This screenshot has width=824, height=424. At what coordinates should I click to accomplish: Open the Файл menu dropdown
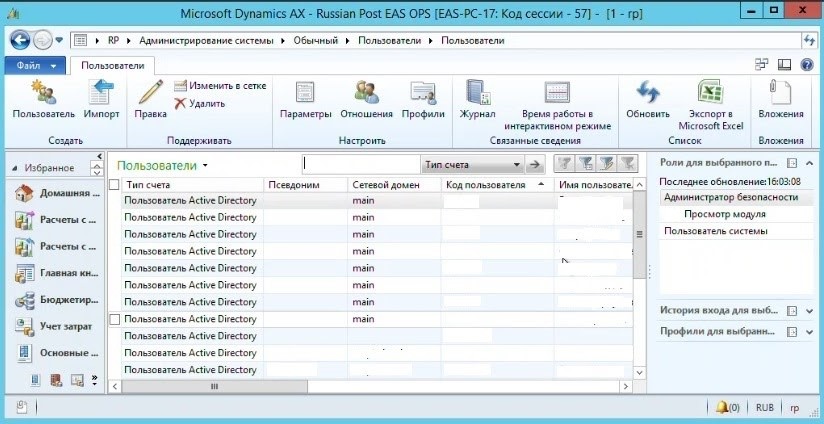[x=35, y=66]
